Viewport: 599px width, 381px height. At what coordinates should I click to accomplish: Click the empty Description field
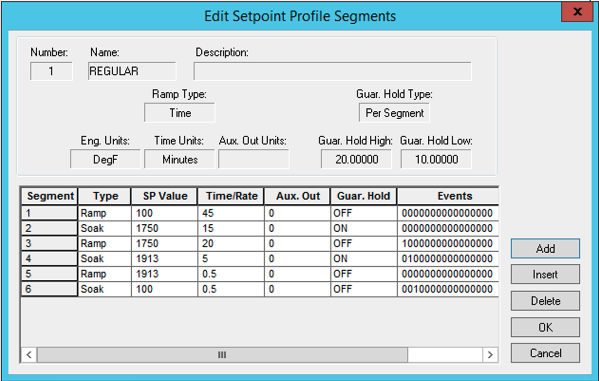332,71
